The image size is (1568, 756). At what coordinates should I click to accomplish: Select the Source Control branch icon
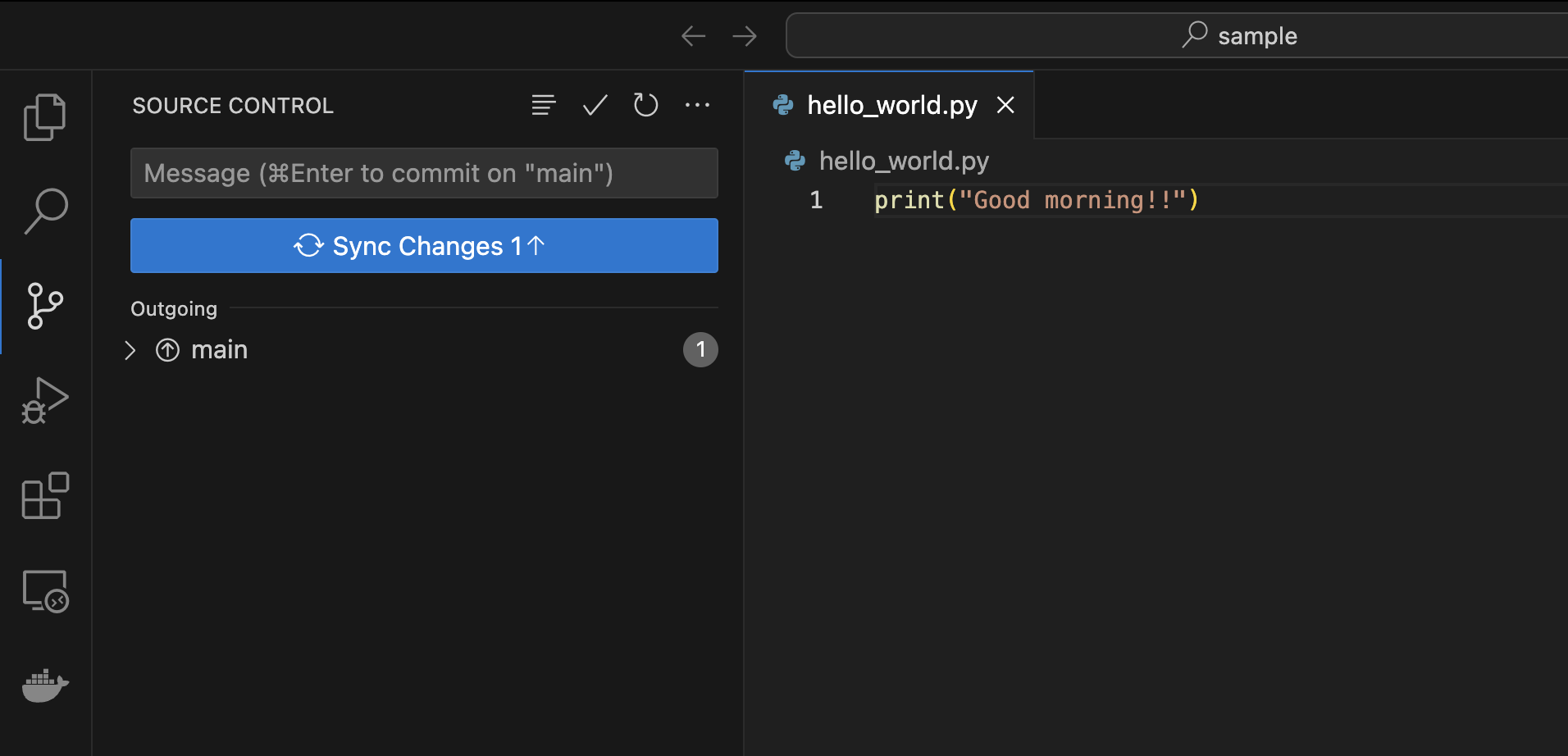pos(45,306)
